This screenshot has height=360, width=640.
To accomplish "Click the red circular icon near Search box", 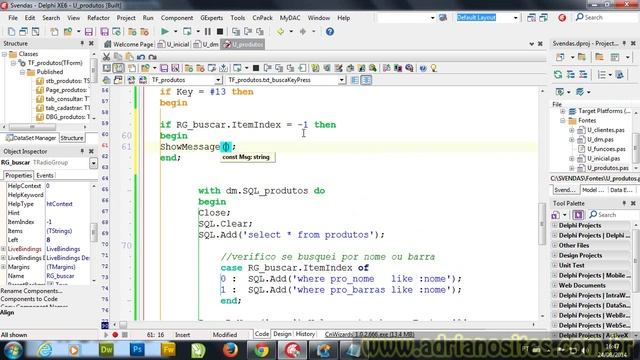I will pyautogui.click(x=562, y=18).
